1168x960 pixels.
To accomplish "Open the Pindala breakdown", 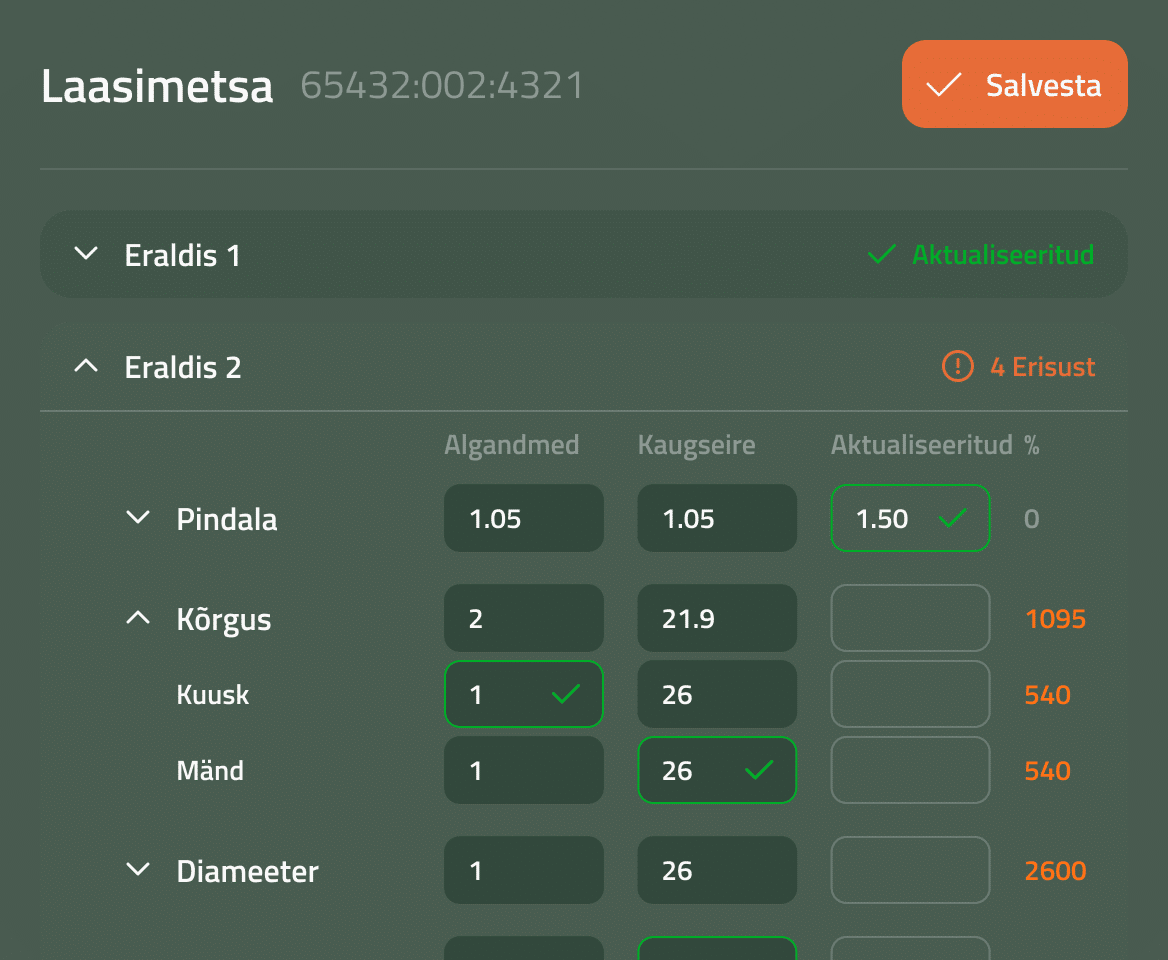I will tap(137, 517).
